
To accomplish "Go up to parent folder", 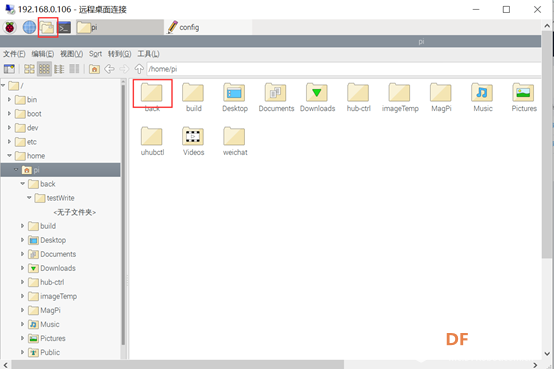I will [139, 69].
